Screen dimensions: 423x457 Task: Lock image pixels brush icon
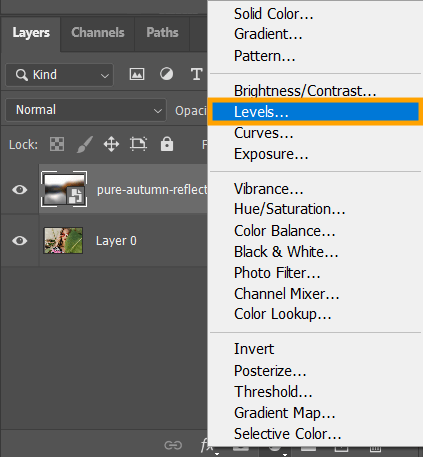85,144
